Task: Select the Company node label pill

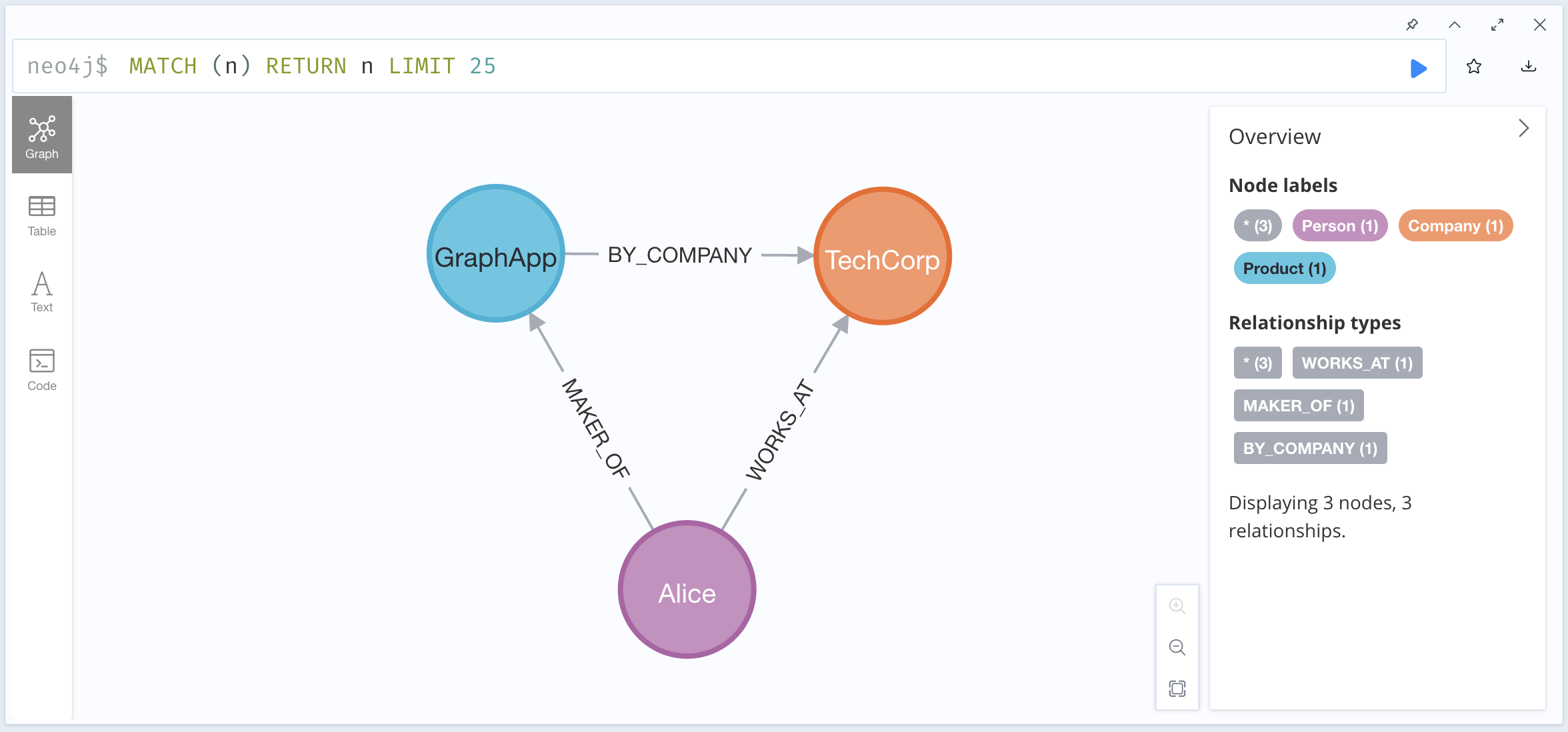Action: 1455,225
